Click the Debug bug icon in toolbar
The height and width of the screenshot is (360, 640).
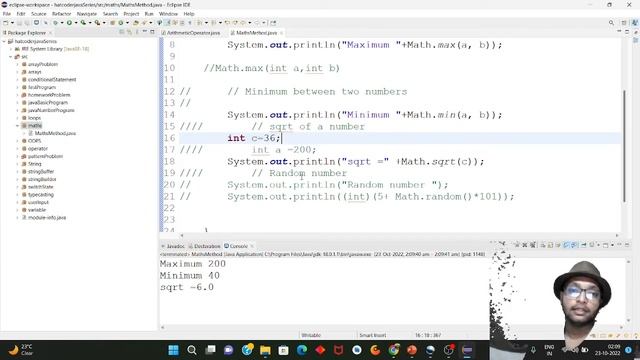point(56,23)
